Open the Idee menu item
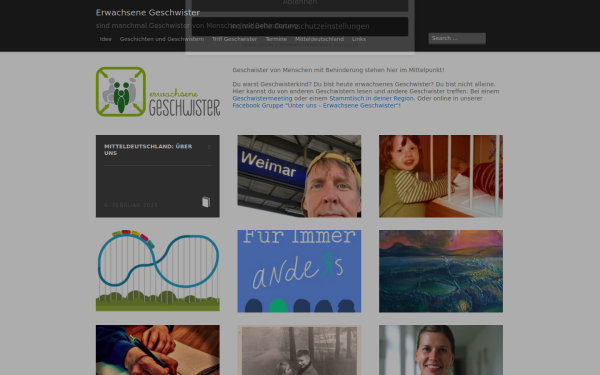The height and width of the screenshot is (375, 600). 106,39
